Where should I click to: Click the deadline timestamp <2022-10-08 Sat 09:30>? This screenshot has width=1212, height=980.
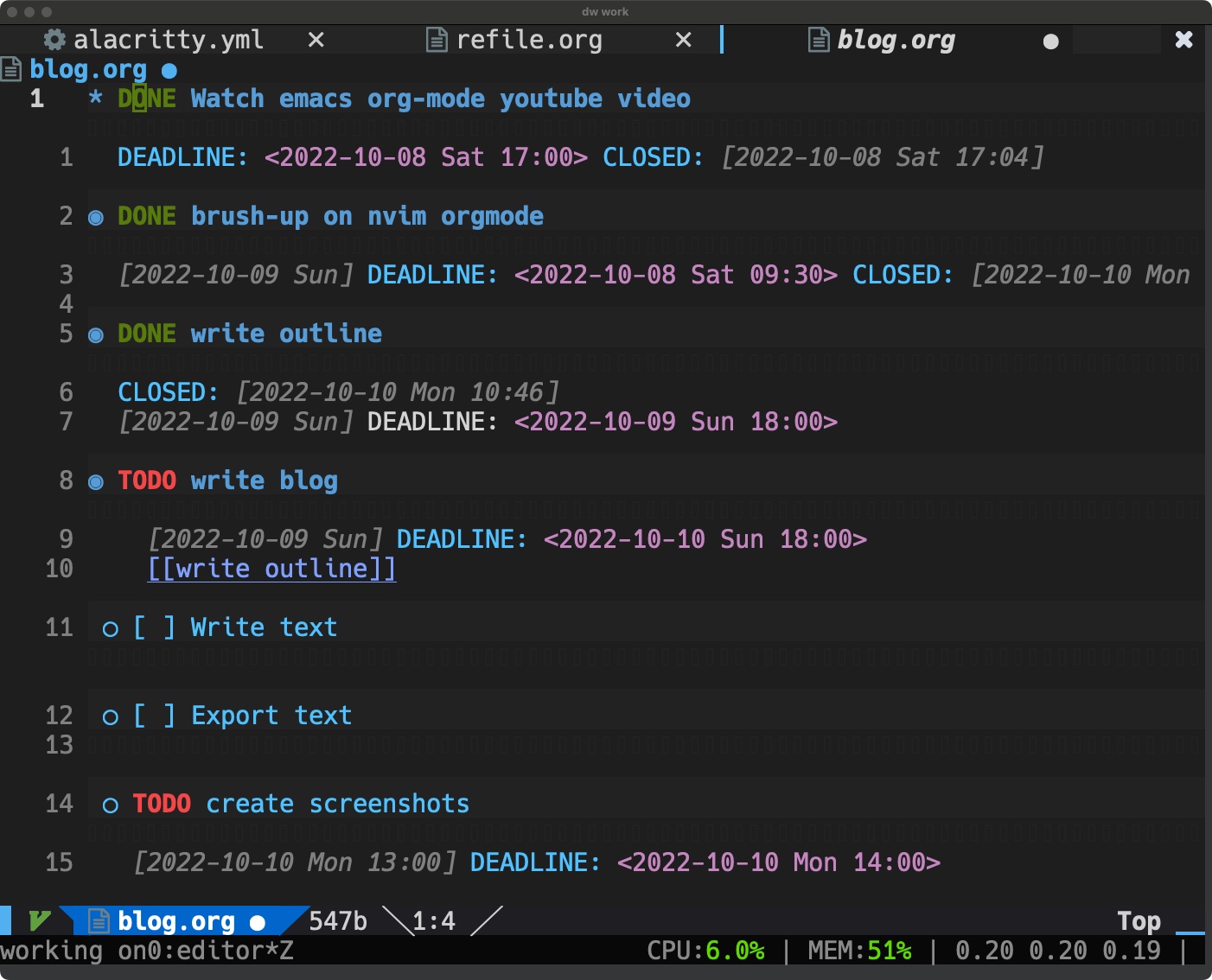(x=676, y=275)
